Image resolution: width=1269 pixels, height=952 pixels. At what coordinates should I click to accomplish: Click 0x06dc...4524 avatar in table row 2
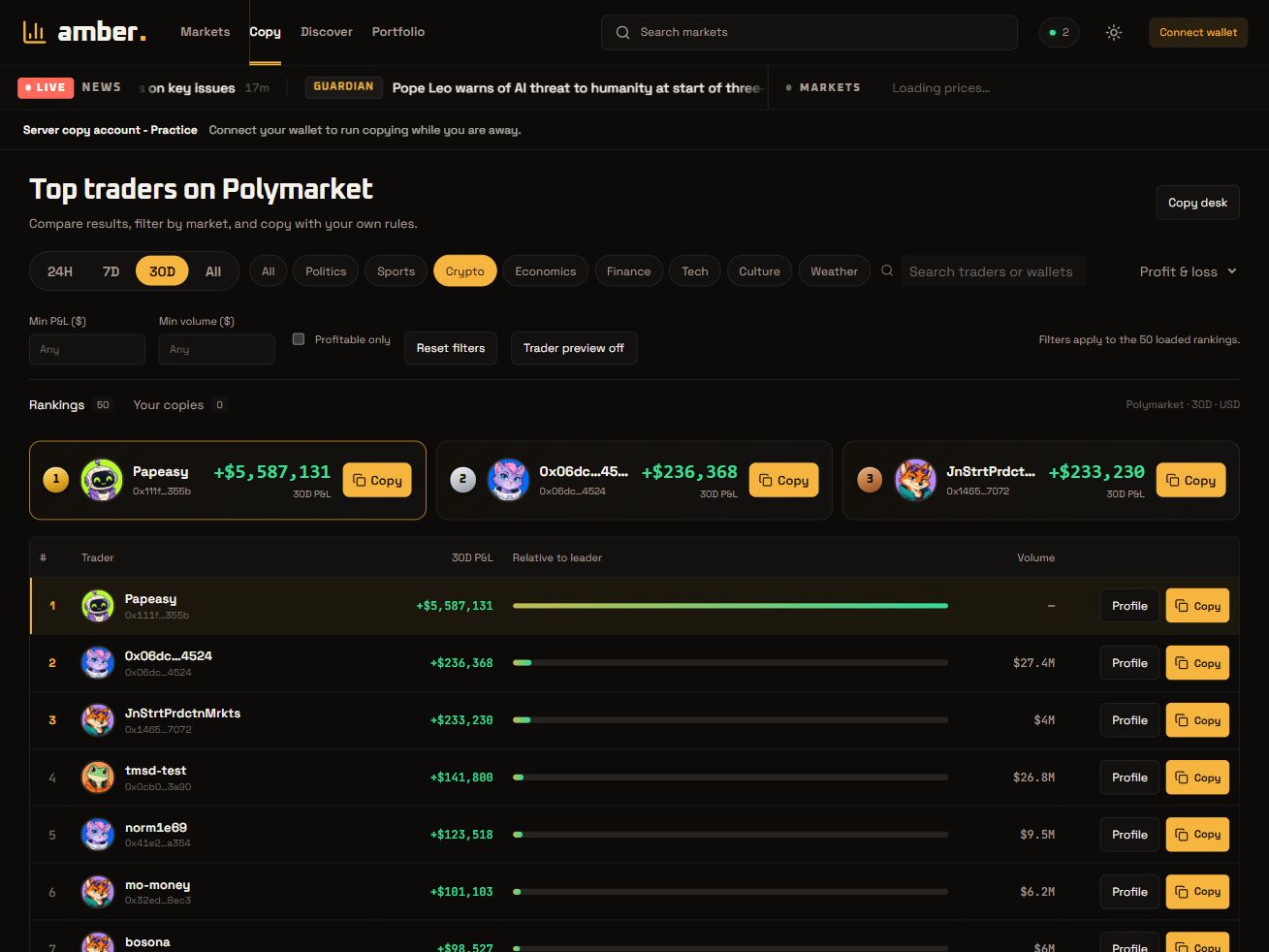[98, 663]
